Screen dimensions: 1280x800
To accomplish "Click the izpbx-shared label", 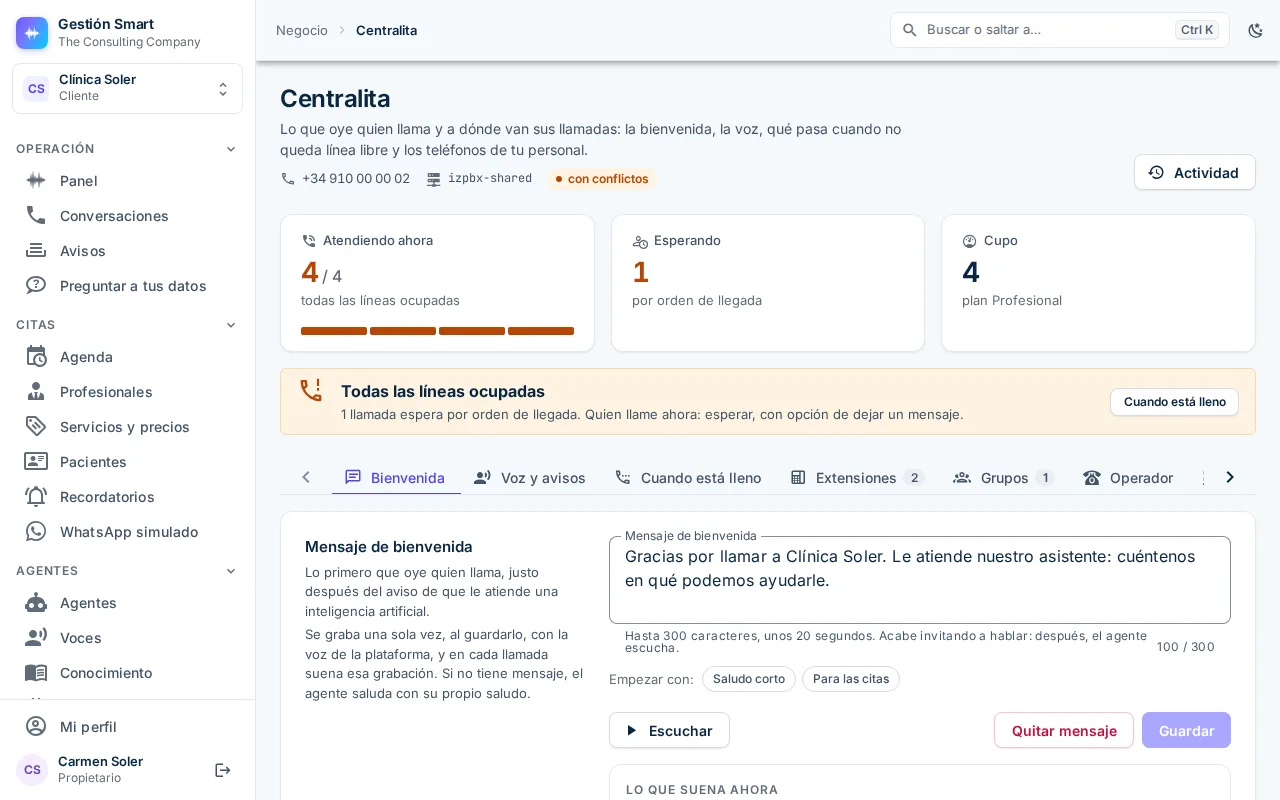I will coord(490,179).
